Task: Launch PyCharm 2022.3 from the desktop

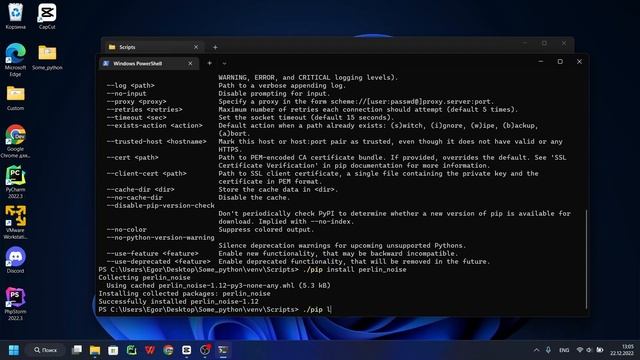Action: coord(16,182)
